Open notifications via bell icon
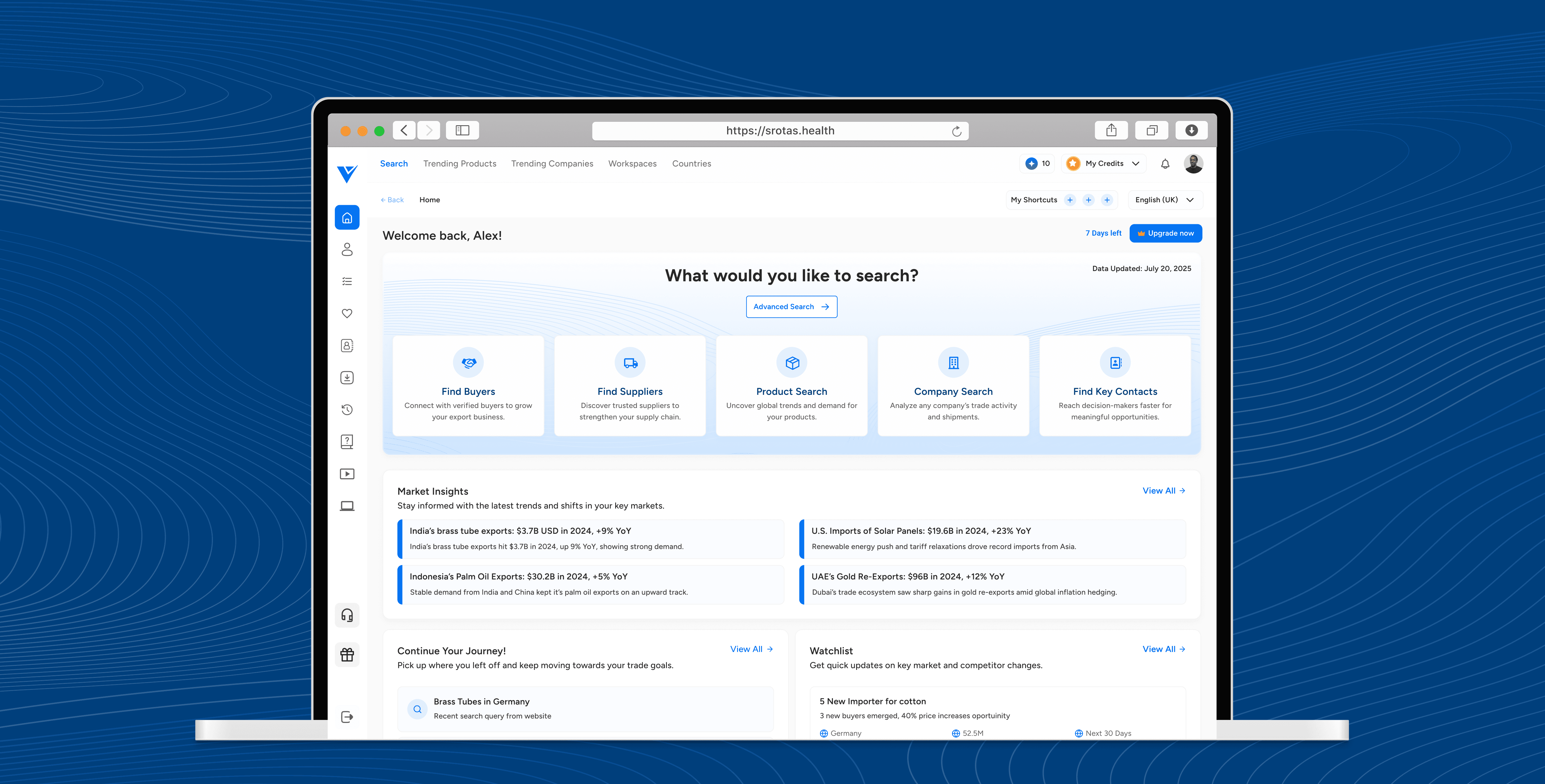 pos(1165,163)
